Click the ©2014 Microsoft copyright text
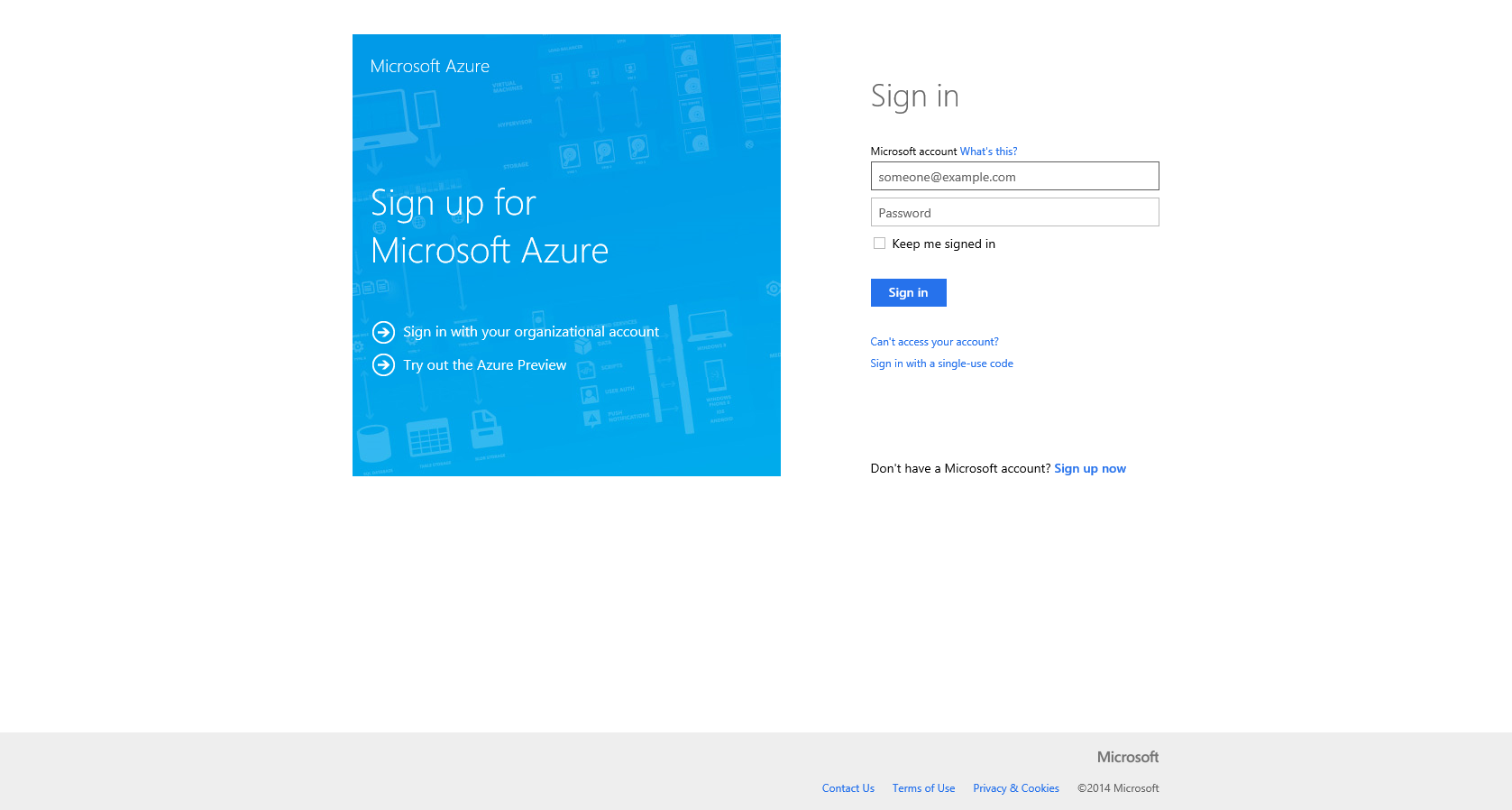The width and height of the screenshot is (1512, 810). tap(1118, 788)
